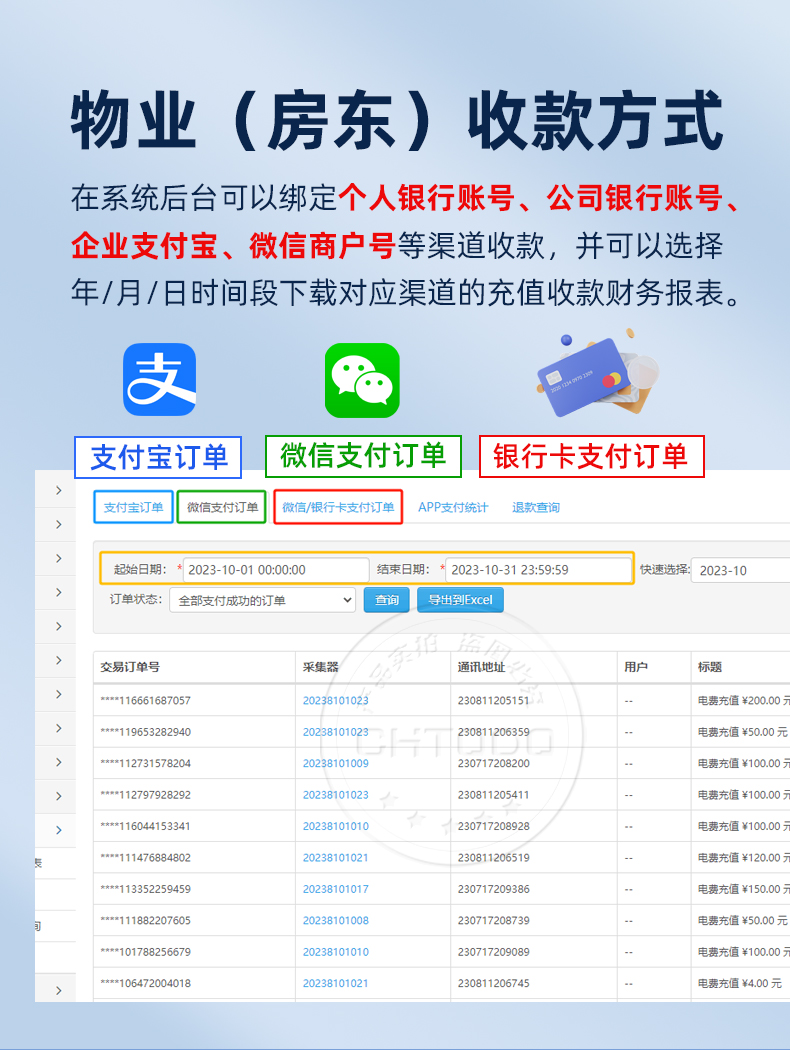Open collector link in order ****119653282940 row
Image resolution: width=790 pixels, height=1050 pixels.
[335, 732]
